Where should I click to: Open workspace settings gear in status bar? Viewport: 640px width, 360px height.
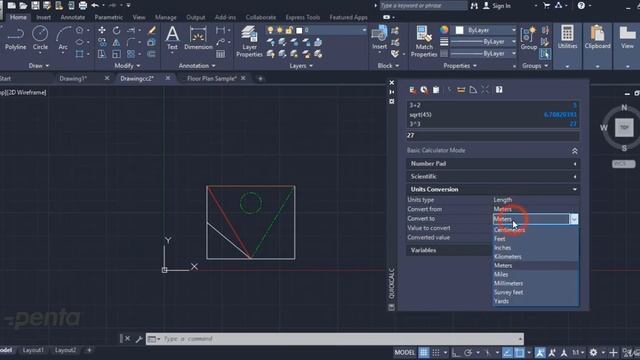click(593, 353)
